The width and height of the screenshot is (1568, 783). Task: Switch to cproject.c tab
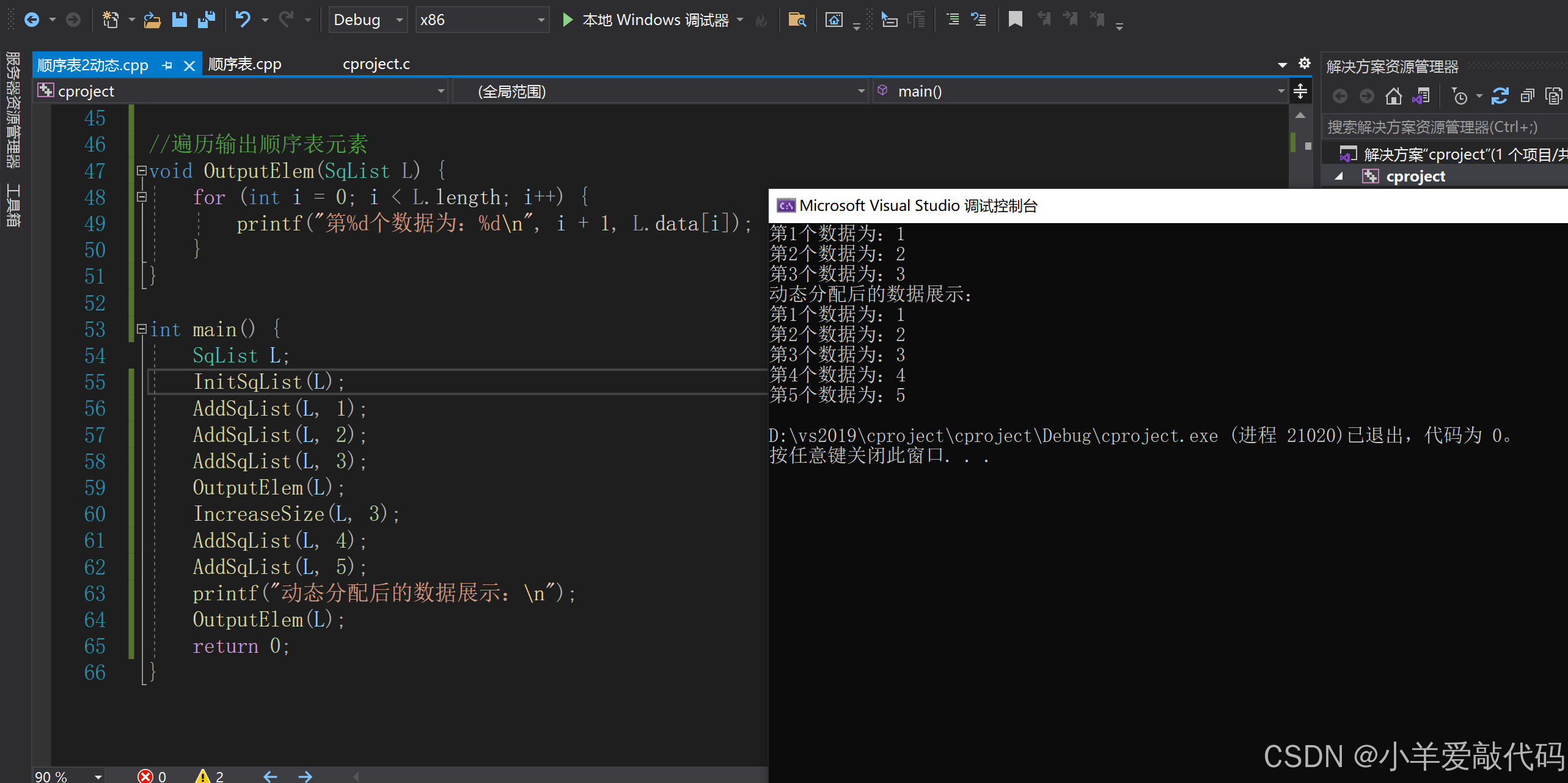coord(376,64)
